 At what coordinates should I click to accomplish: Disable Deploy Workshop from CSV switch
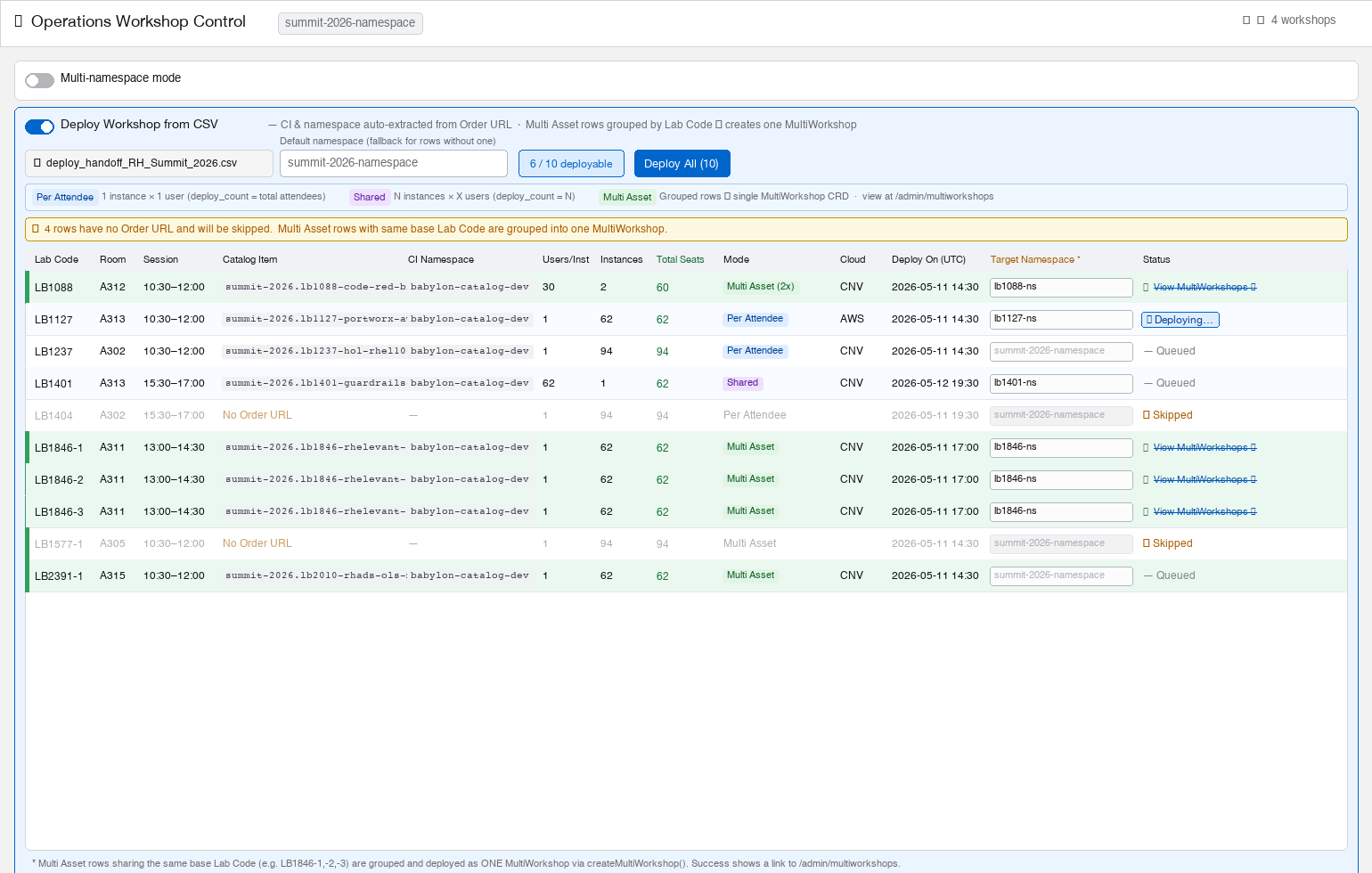[x=39, y=126]
